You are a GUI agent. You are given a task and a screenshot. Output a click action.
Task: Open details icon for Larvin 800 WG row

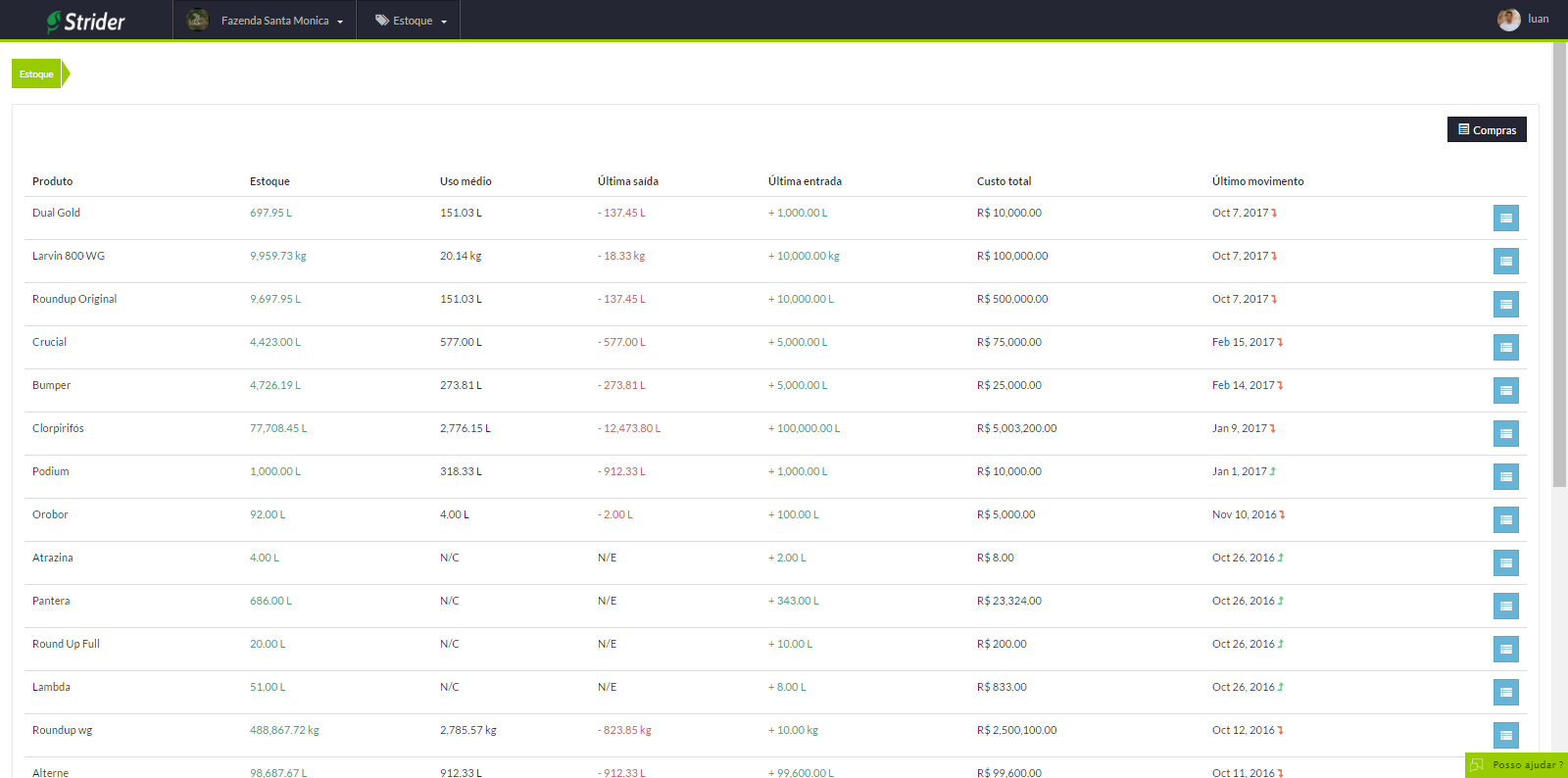coord(1505,261)
